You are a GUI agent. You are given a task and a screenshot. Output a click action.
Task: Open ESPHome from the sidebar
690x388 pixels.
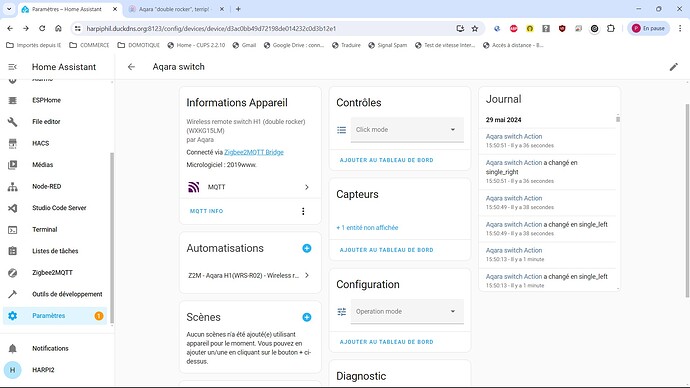pos(56,100)
